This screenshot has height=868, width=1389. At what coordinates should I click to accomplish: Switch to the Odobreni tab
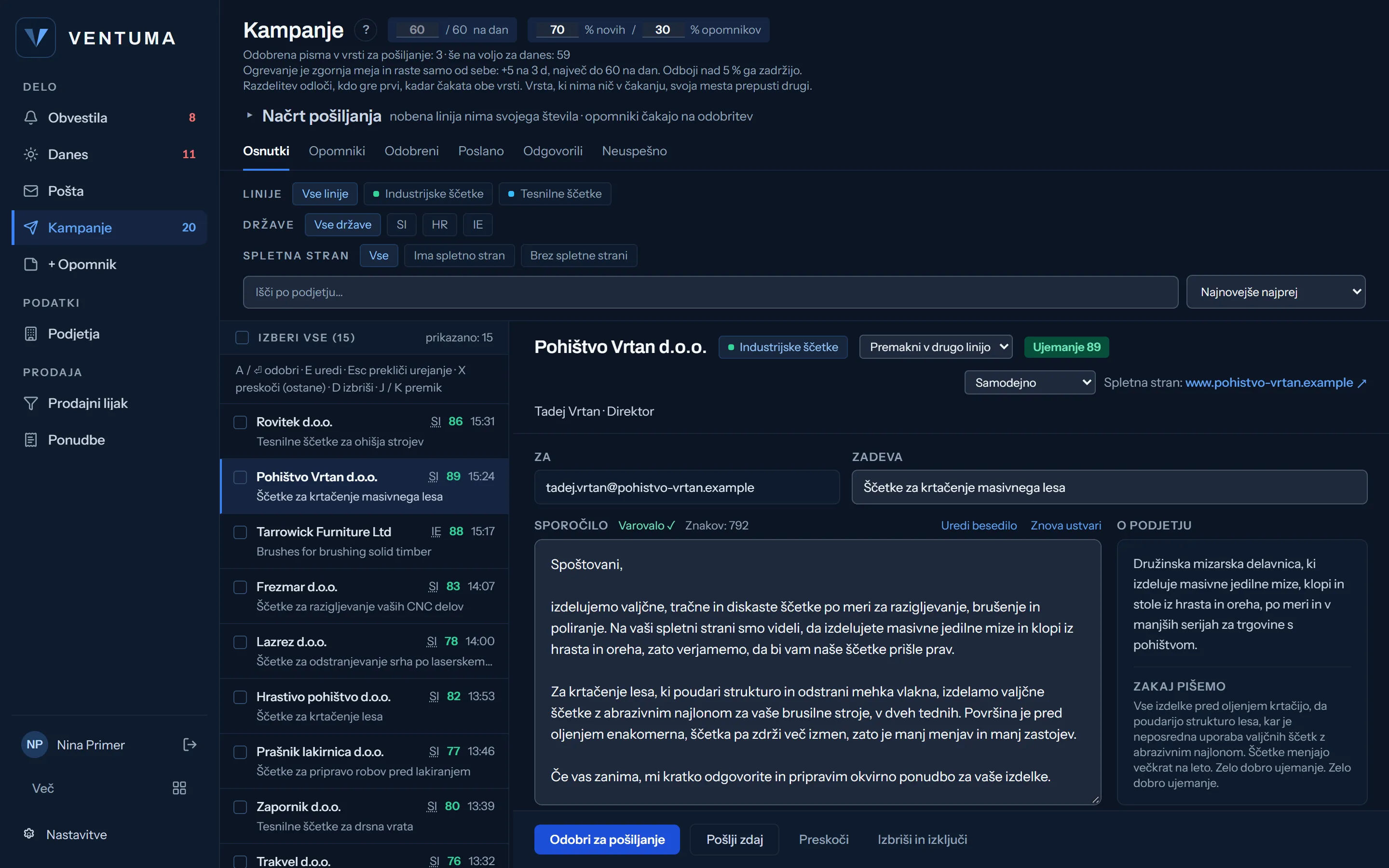tap(411, 151)
